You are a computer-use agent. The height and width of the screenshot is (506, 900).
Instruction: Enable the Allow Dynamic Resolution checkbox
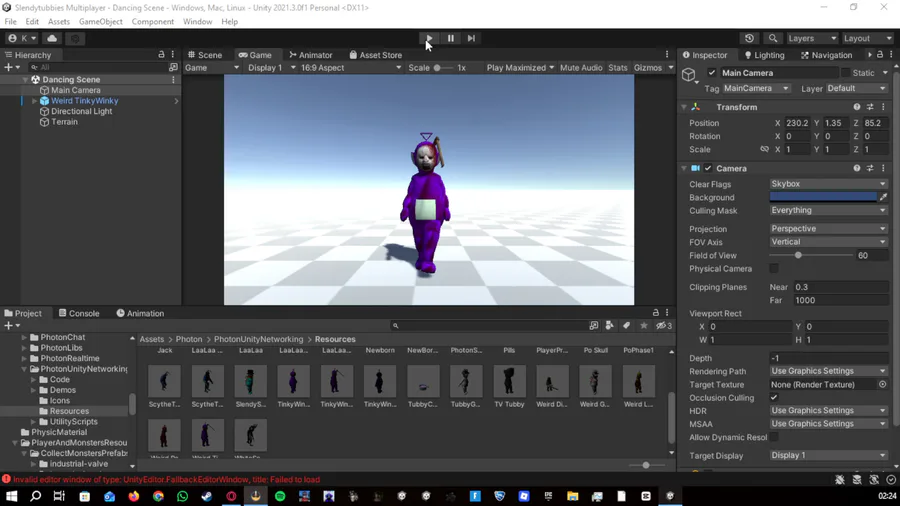(774, 437)
